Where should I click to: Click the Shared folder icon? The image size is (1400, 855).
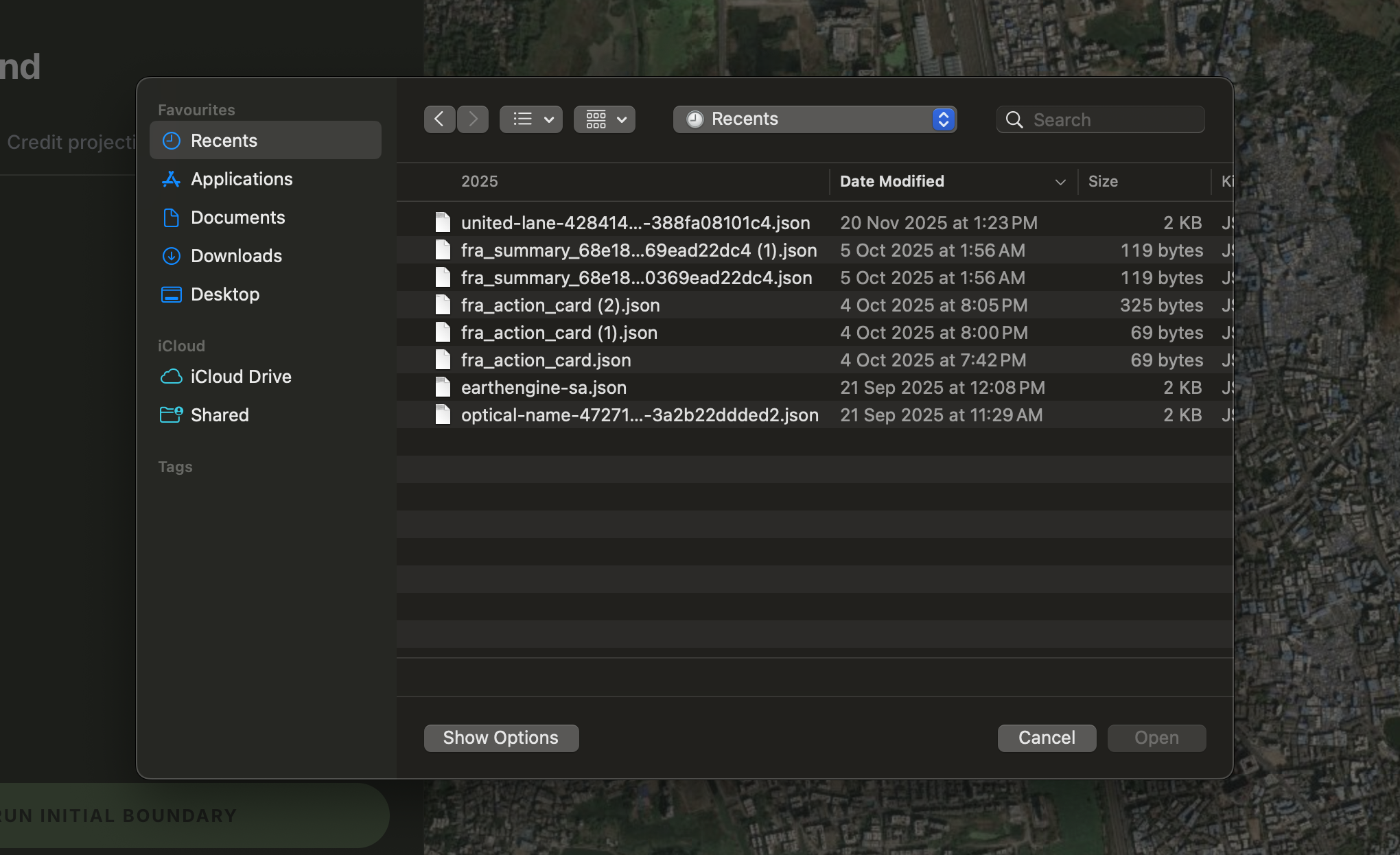click(171, 414)
